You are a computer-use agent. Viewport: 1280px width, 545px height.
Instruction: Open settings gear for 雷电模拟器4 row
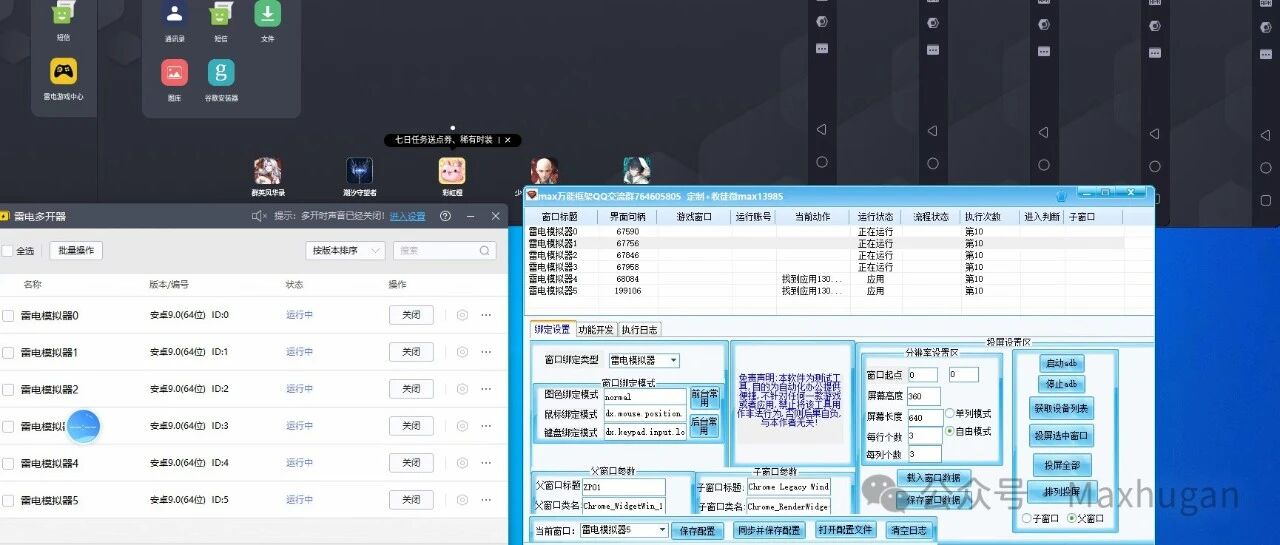pos(462,463)
